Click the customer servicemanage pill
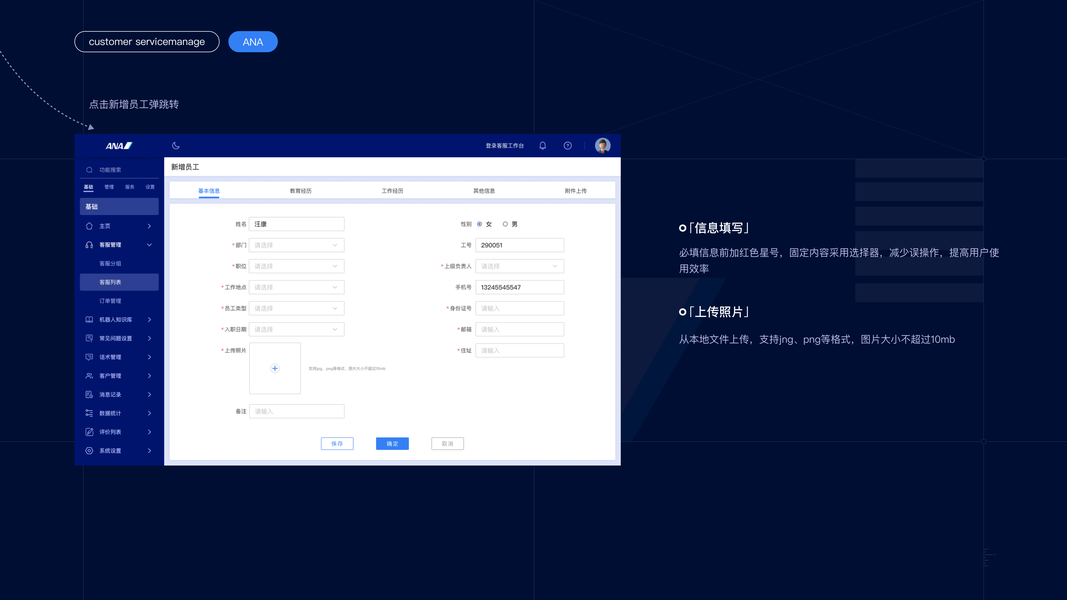 pyautogui.click(x=147, y=41)
